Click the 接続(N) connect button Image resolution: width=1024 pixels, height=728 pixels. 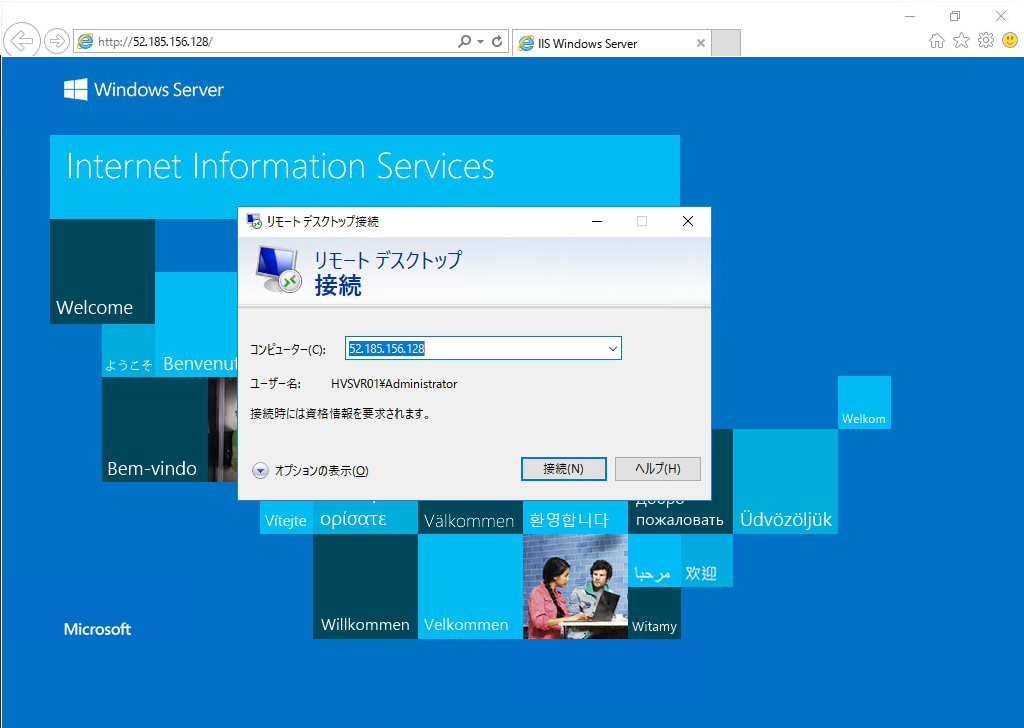coord(564,469)
